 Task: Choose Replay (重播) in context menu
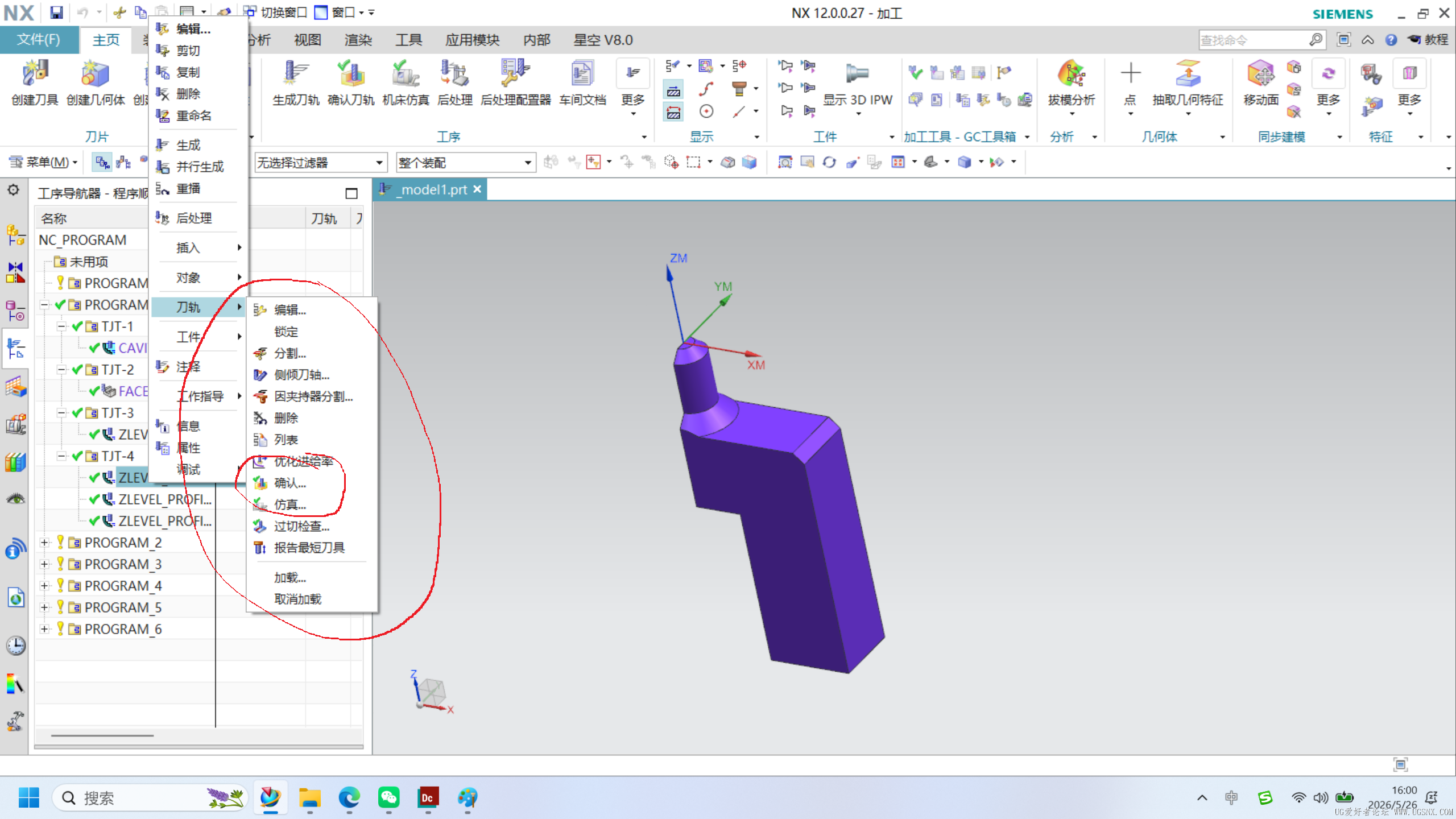(x=198, y=188)
